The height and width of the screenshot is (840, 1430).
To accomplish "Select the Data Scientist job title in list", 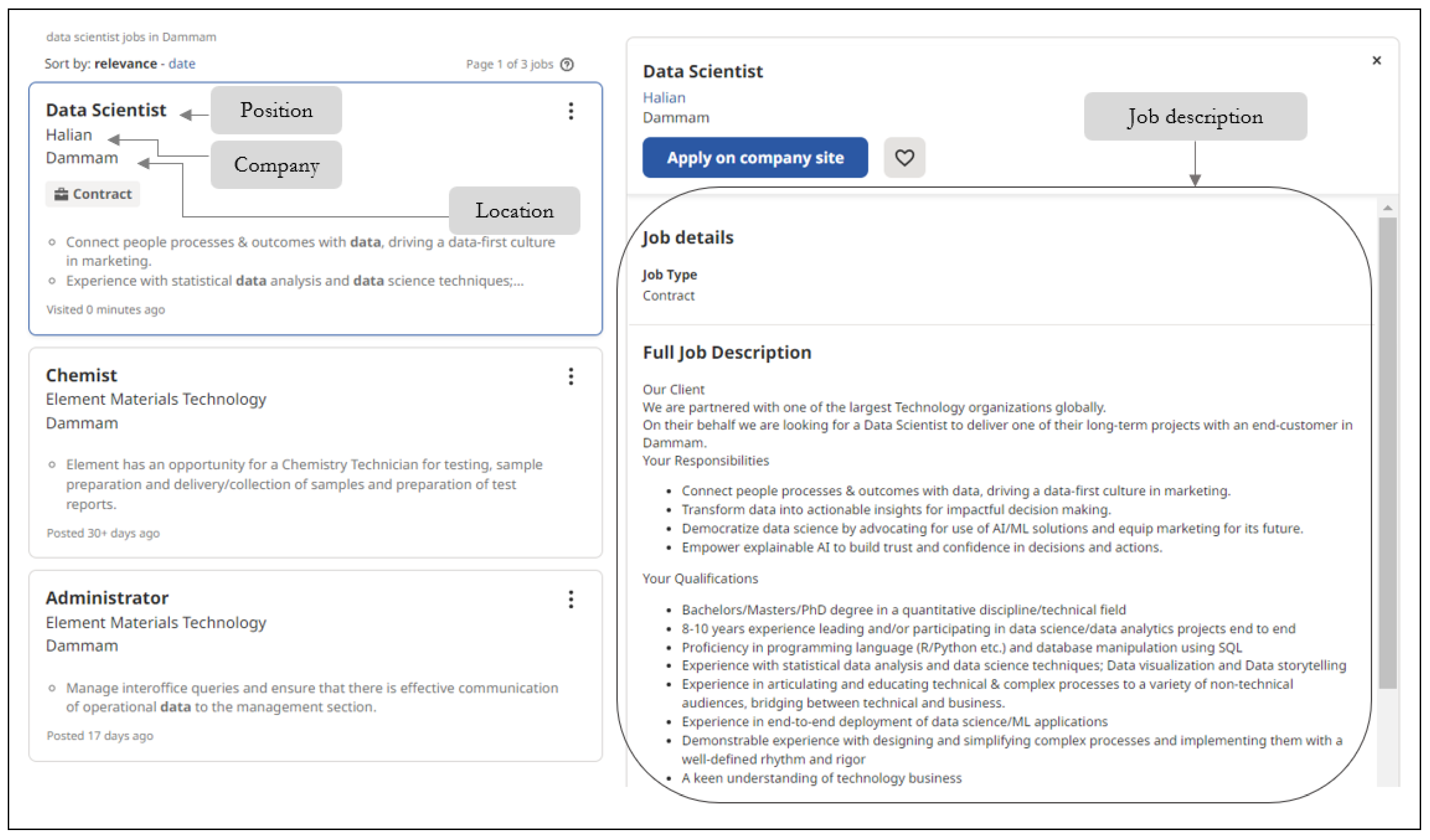I will click(x=106, y=109).
